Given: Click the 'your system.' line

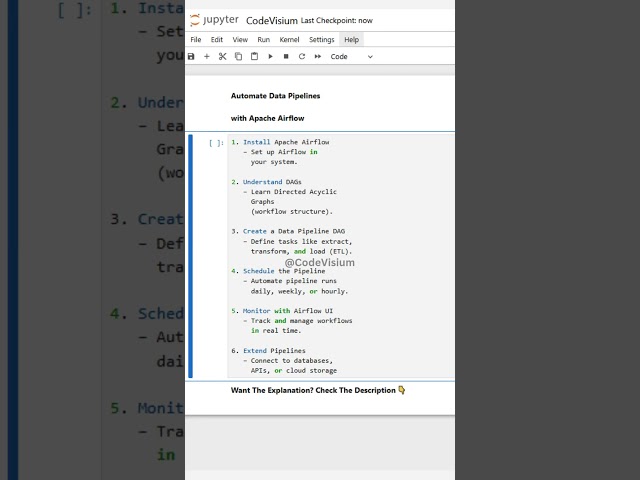Looking at the screenshot, I should click(274, 162).
